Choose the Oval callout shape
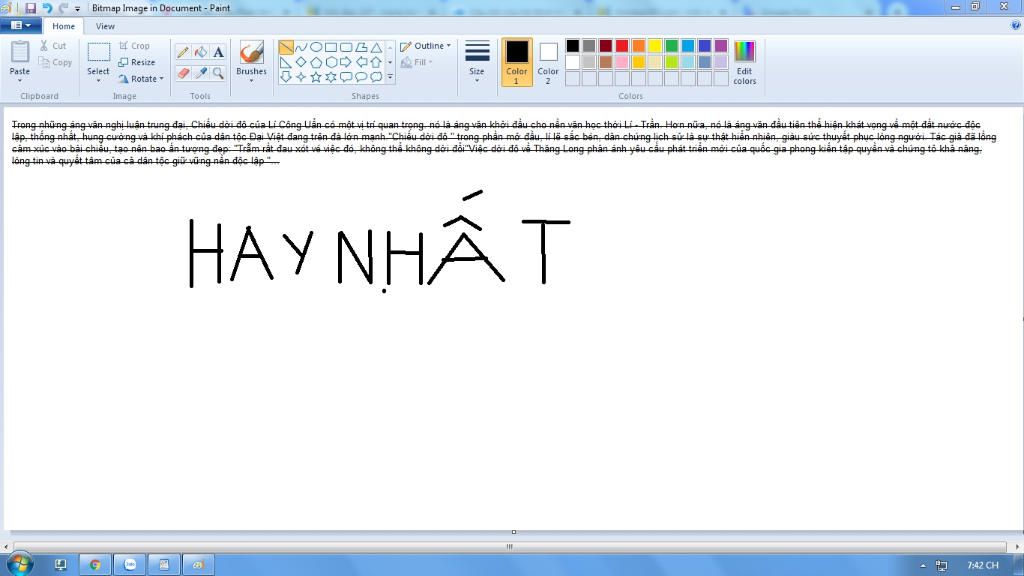This screenshot has height=576, width=1024. point(361,77)
